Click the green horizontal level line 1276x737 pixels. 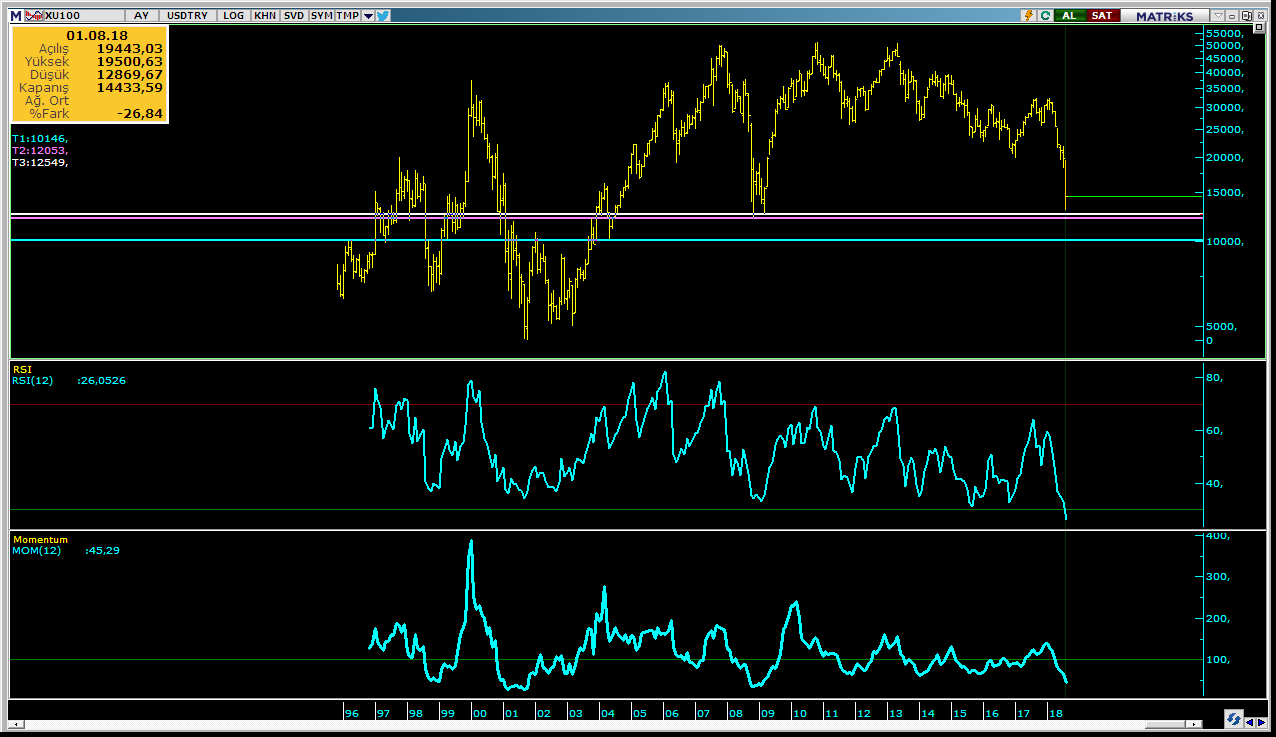pos(1132,196)
